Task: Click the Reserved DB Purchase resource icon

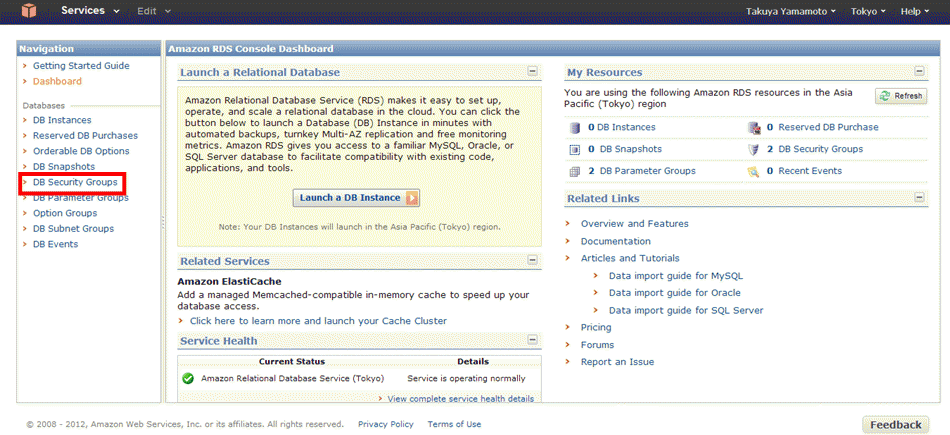Action: [x=754, y=127]
